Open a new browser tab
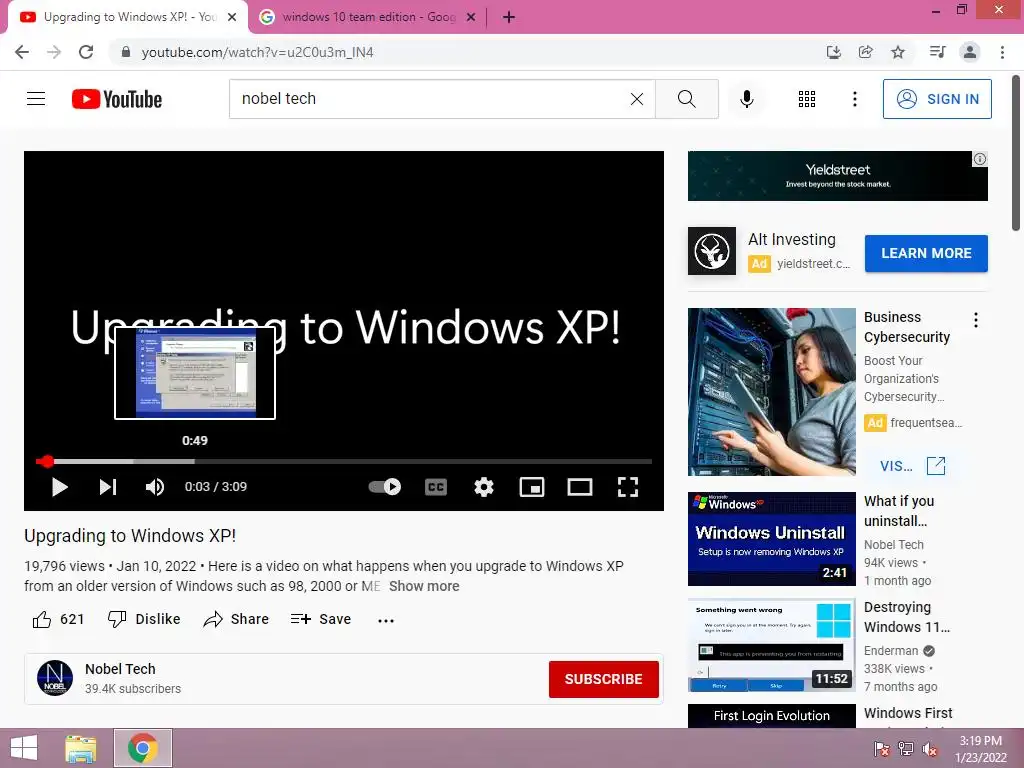Screen dimensions: 1024x768 [x=509, y=17]
